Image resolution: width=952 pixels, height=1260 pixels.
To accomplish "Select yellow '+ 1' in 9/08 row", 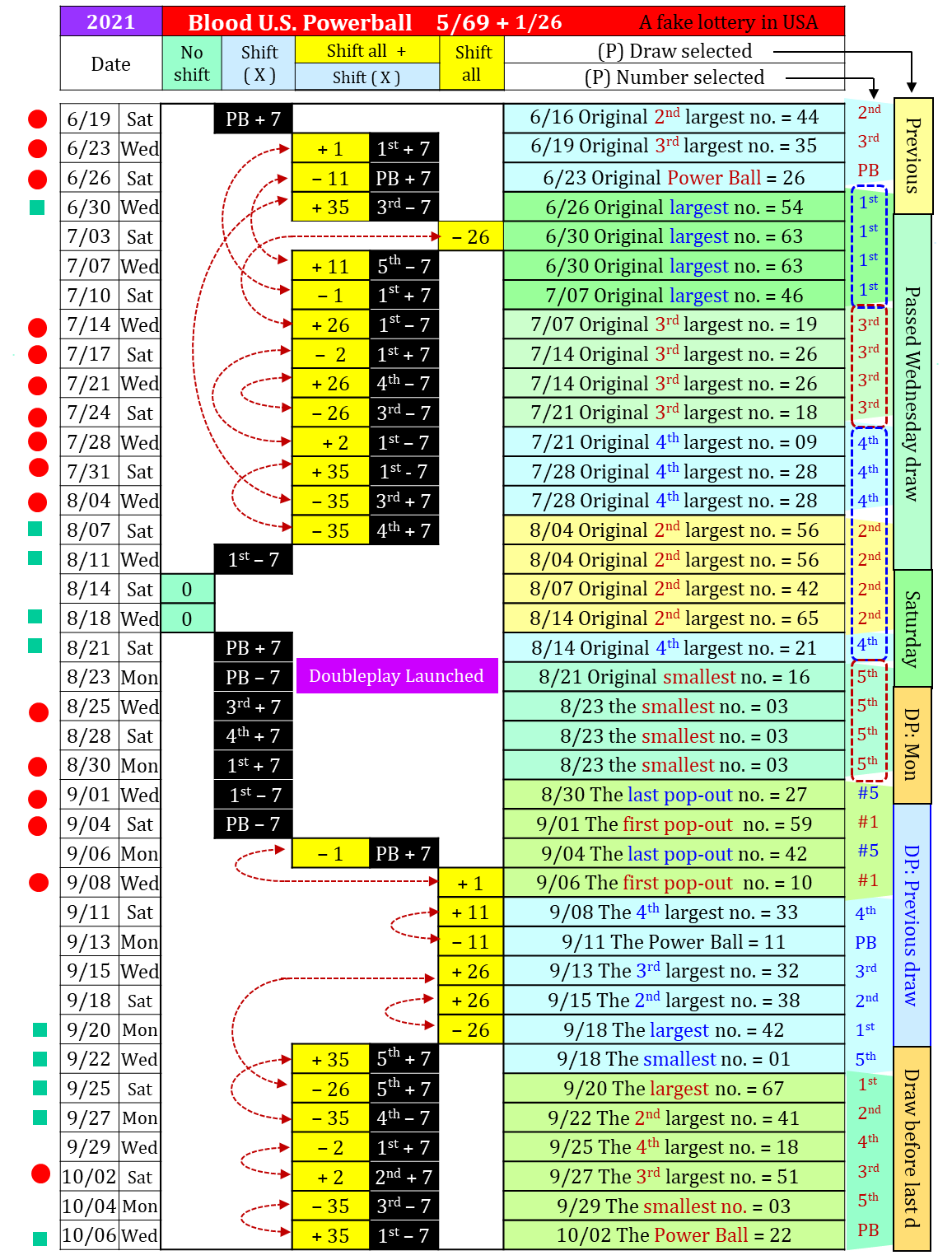I will click(x=470, y=884).
